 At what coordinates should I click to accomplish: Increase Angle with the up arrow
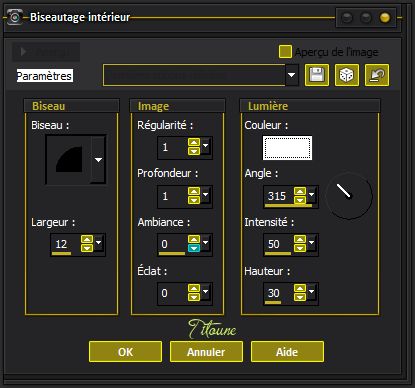pos(300,191)
